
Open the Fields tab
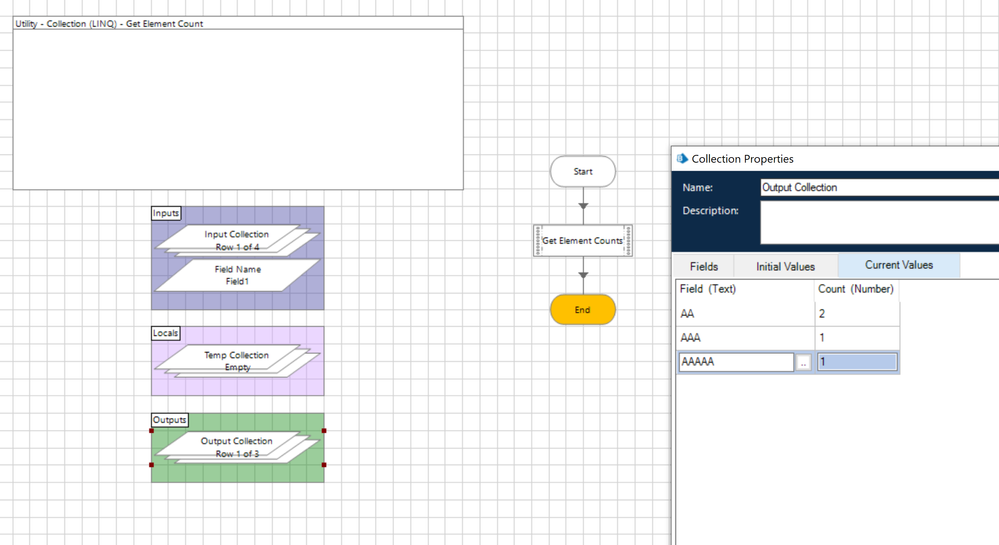(x=704, y=266)
